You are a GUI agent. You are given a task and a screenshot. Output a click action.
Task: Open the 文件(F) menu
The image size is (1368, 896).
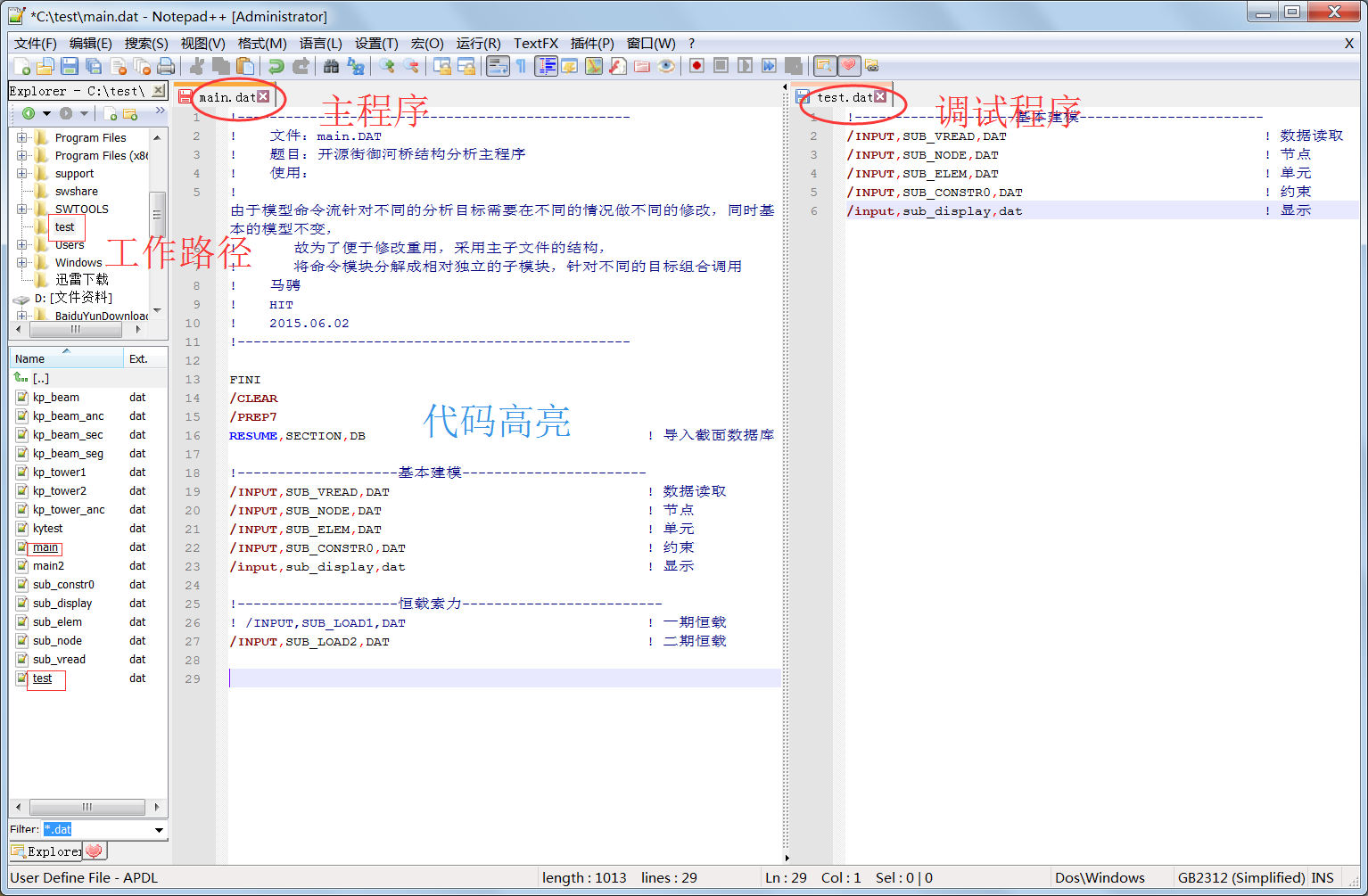[x=36, y=44]
